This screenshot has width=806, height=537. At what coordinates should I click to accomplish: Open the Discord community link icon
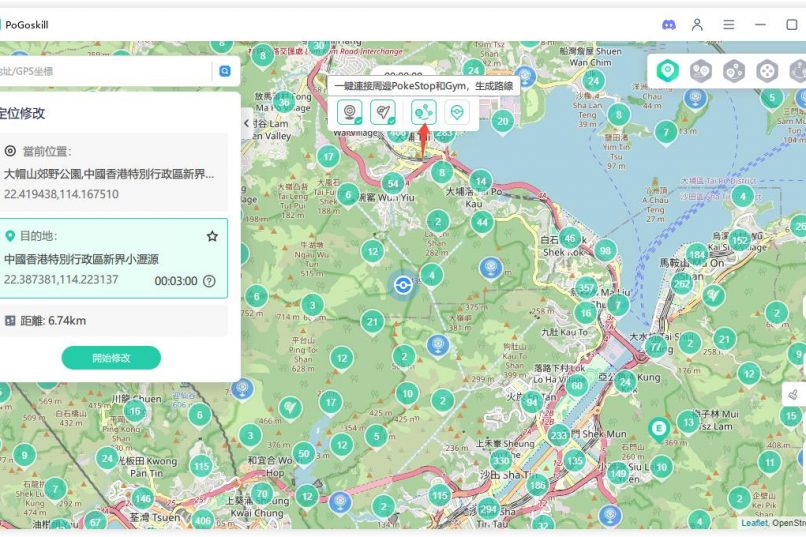[x=669, y=24]
